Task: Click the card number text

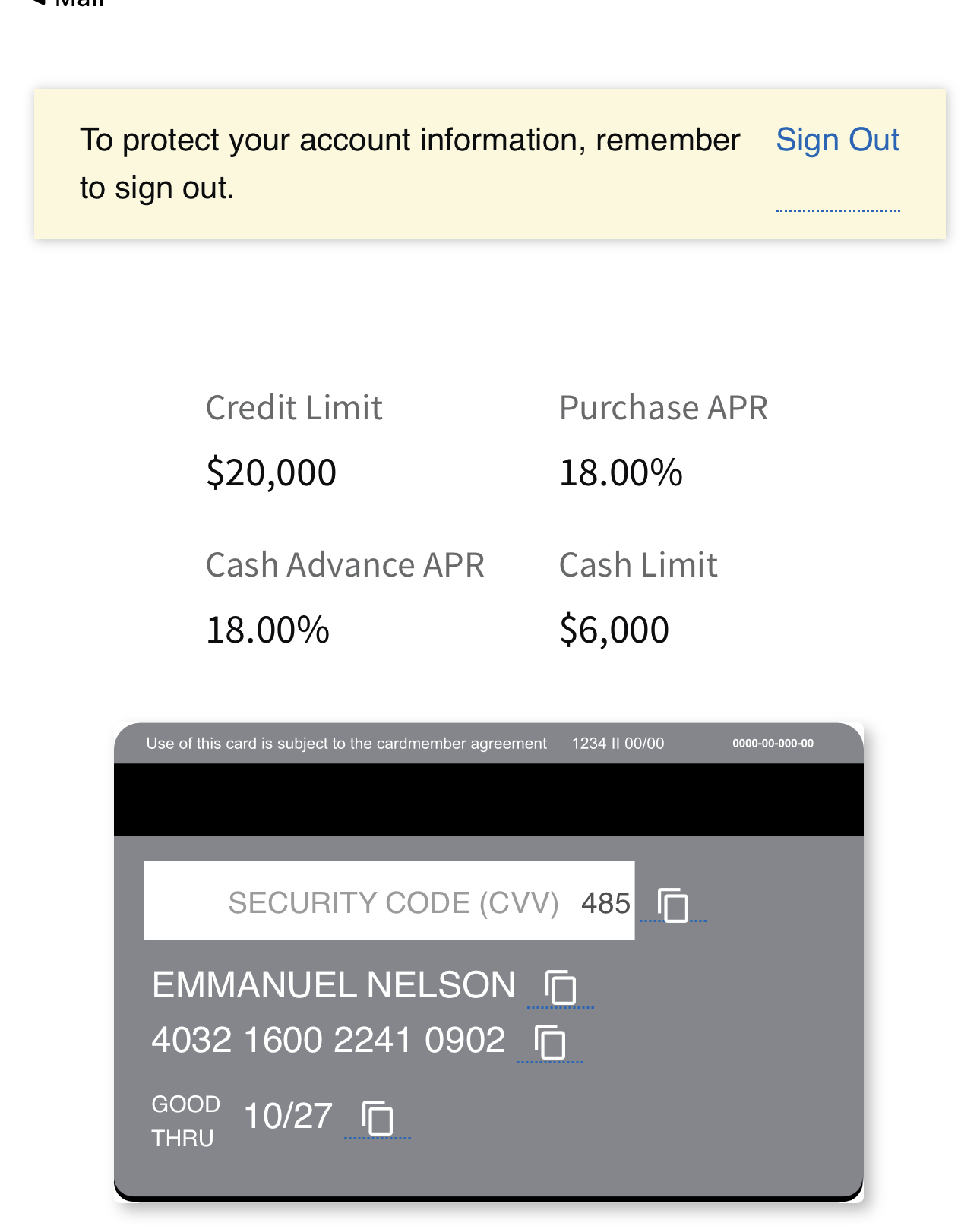Action: tap(328, 1040)
